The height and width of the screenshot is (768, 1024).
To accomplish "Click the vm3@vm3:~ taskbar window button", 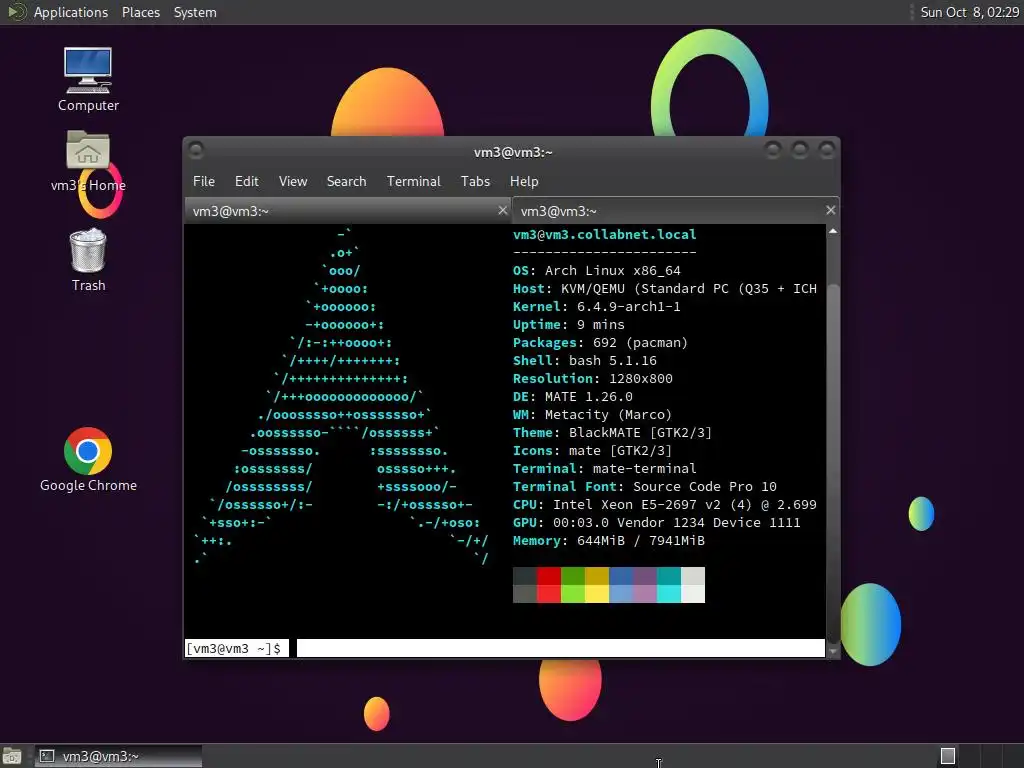I will point(118,756).
